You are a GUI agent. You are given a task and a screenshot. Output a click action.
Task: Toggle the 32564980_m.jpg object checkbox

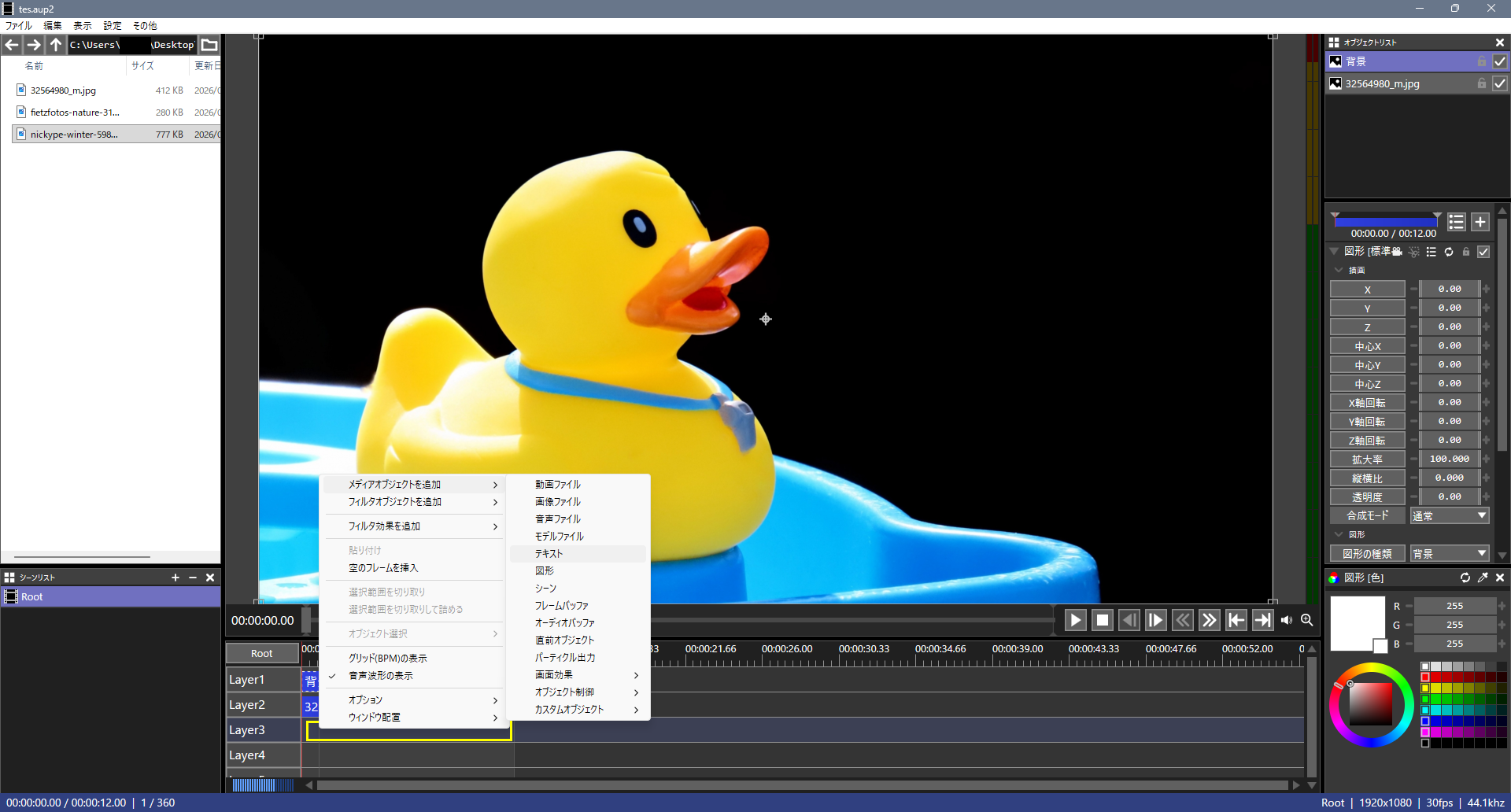[1500, 83]
